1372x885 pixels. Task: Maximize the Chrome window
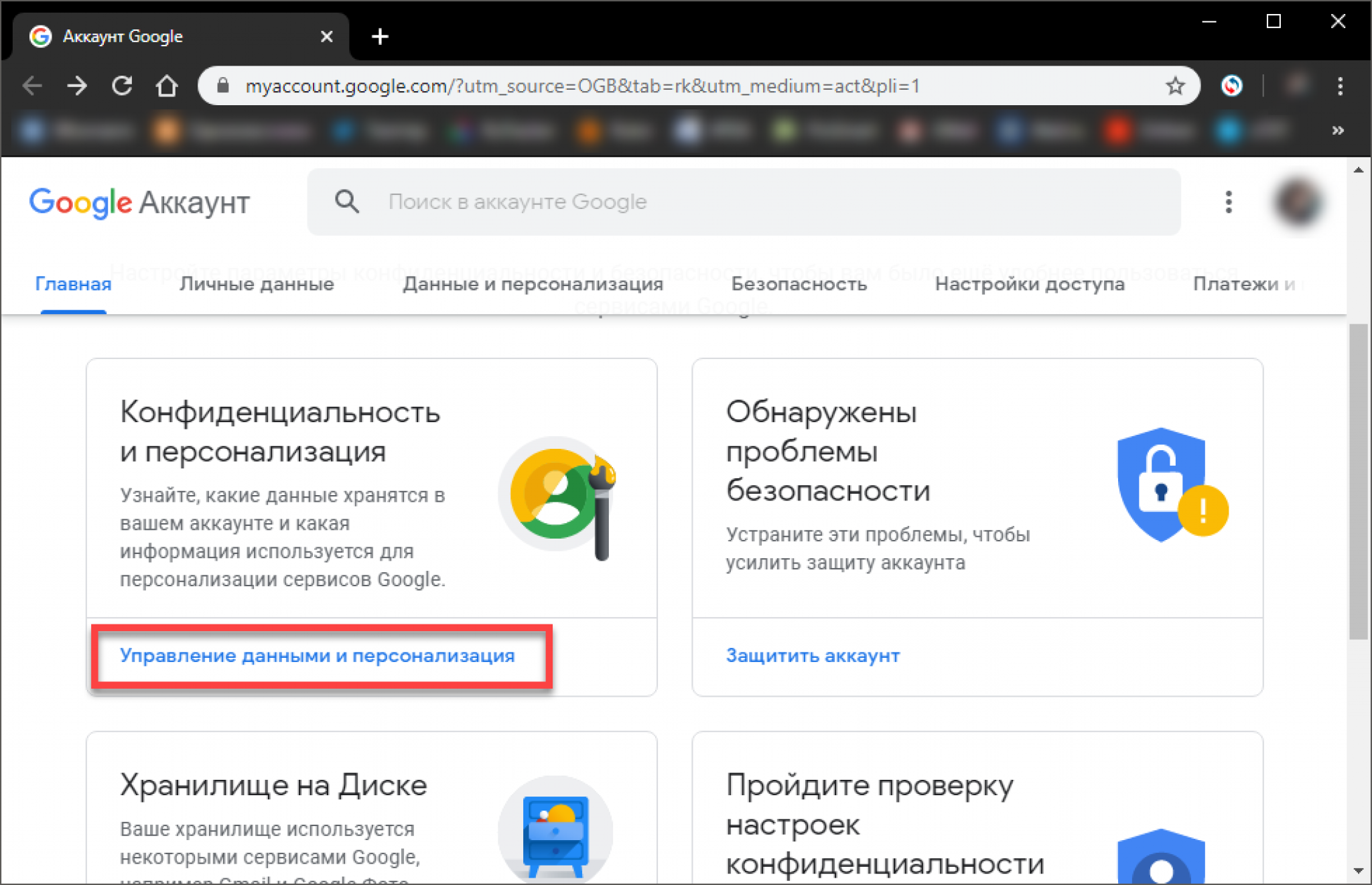1274,21
